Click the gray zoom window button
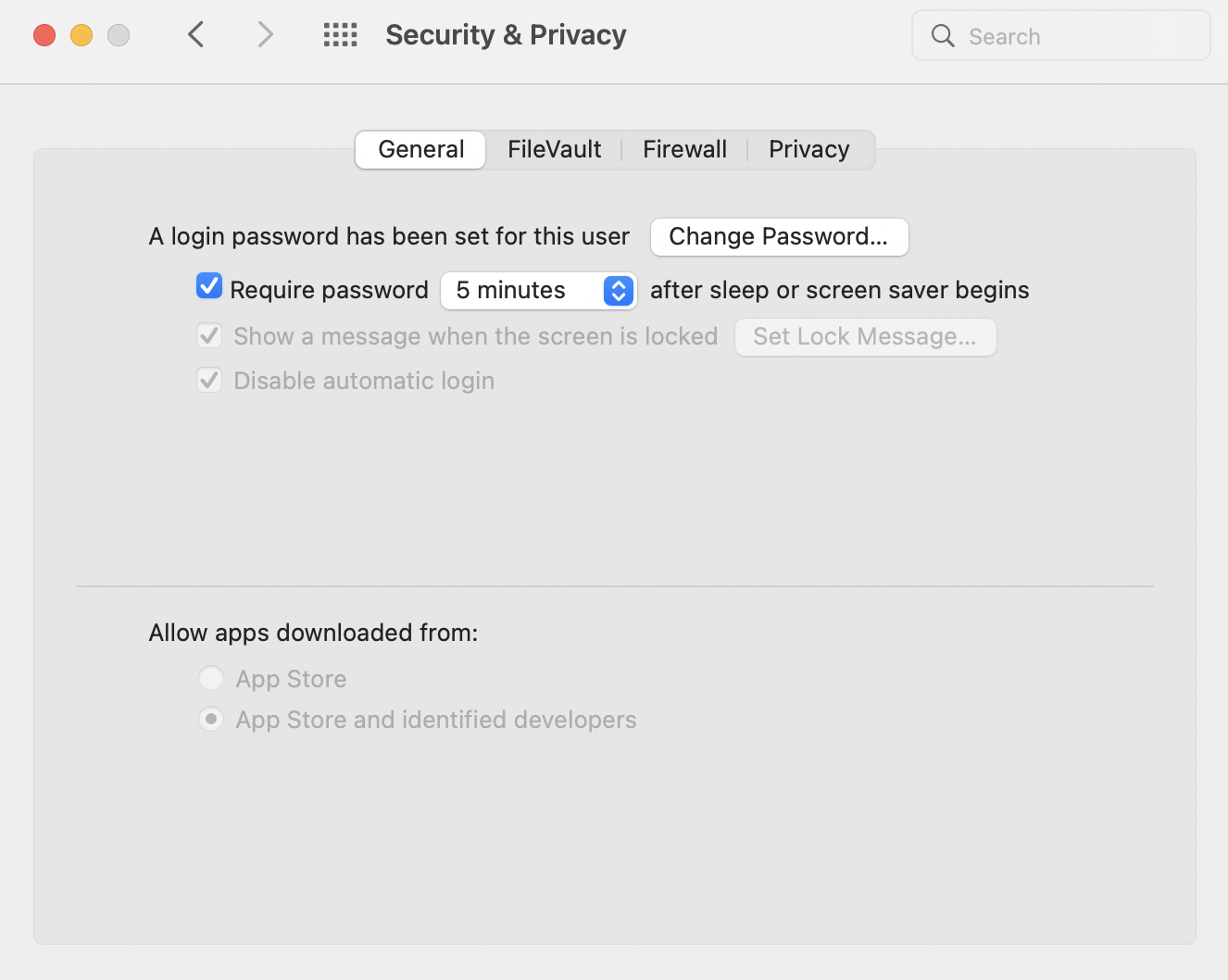 point(119,35)
